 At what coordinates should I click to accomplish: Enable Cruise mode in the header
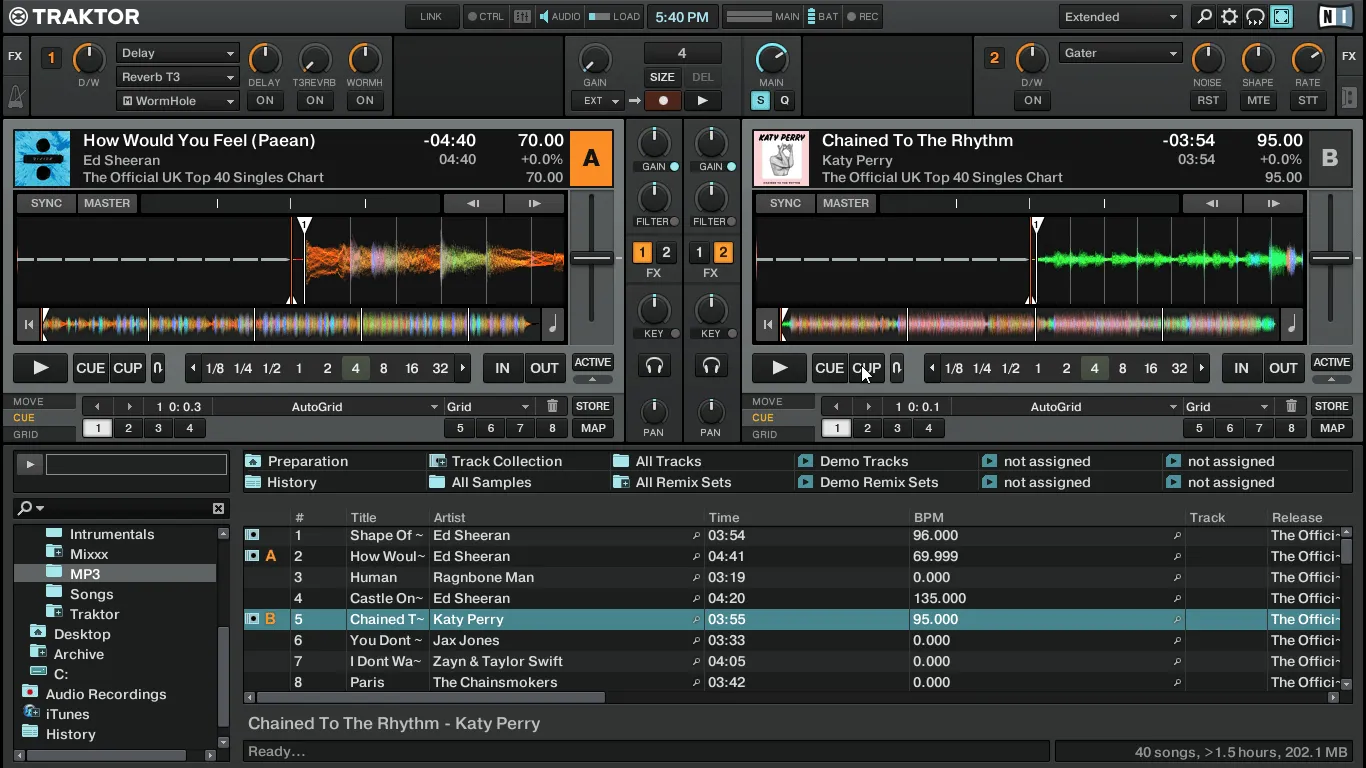[1255, 17]
